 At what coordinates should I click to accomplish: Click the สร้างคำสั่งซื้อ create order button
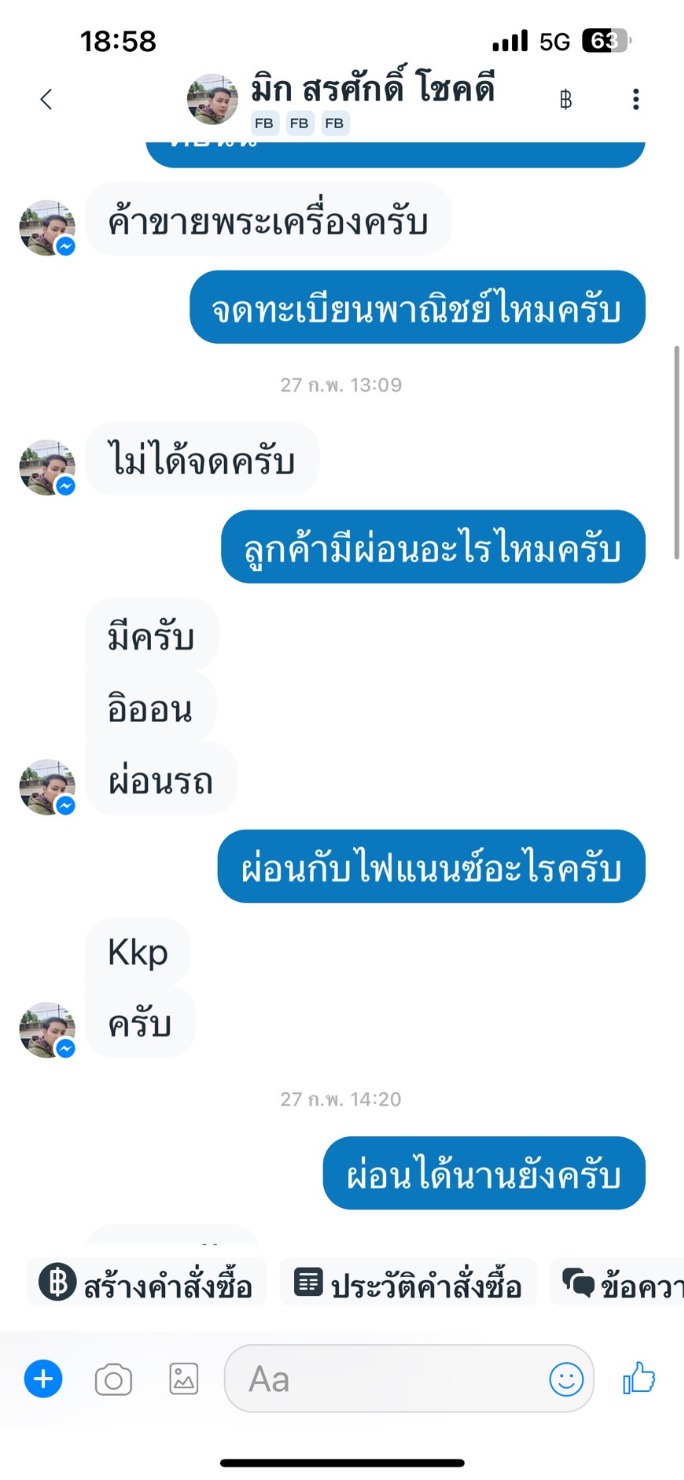(x=147, y=1283)
